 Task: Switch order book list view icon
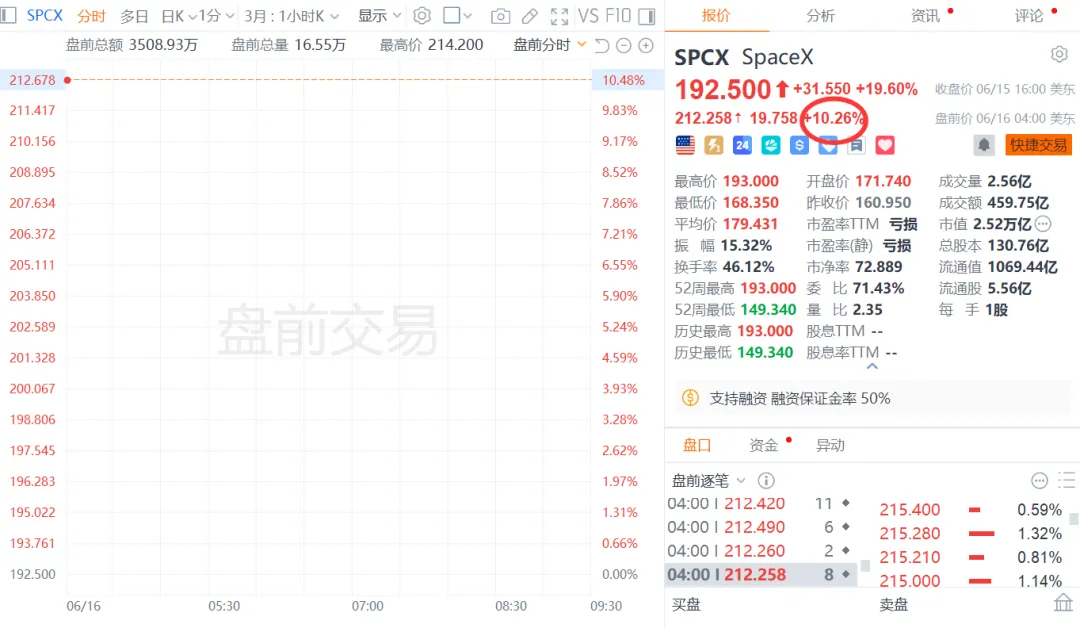(1067, 481)
